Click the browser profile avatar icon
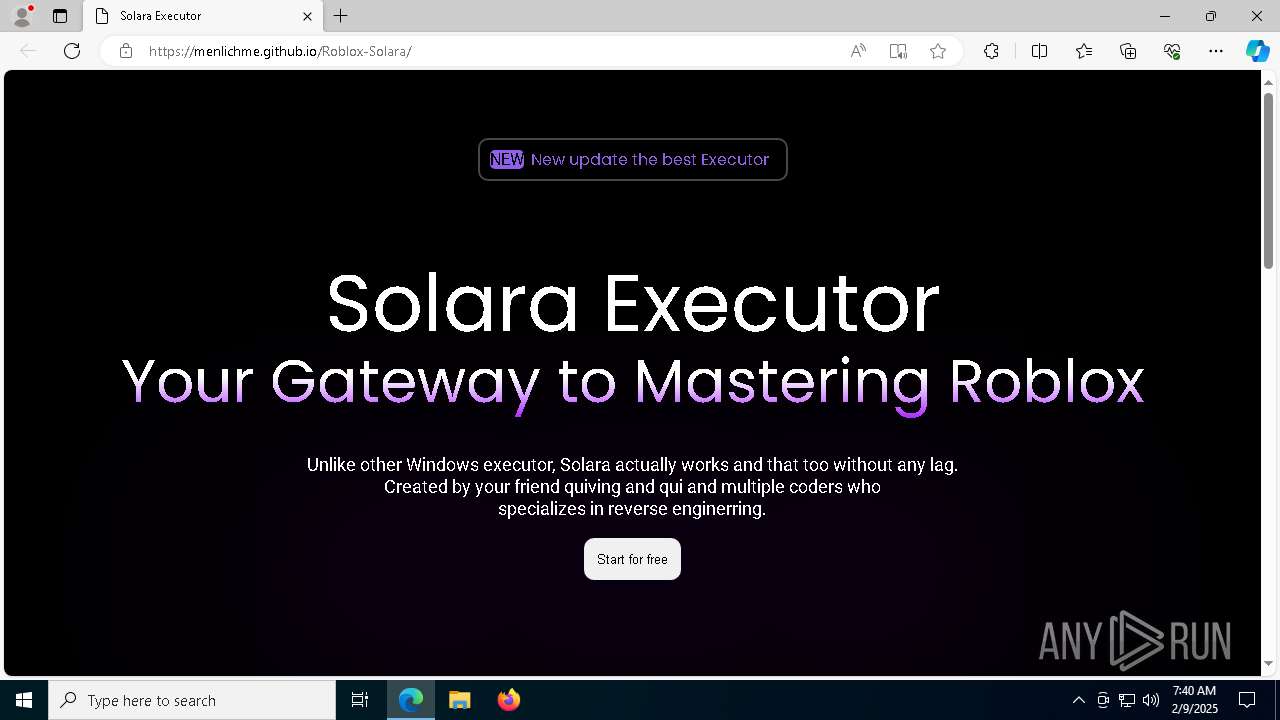 coord(21,16)
